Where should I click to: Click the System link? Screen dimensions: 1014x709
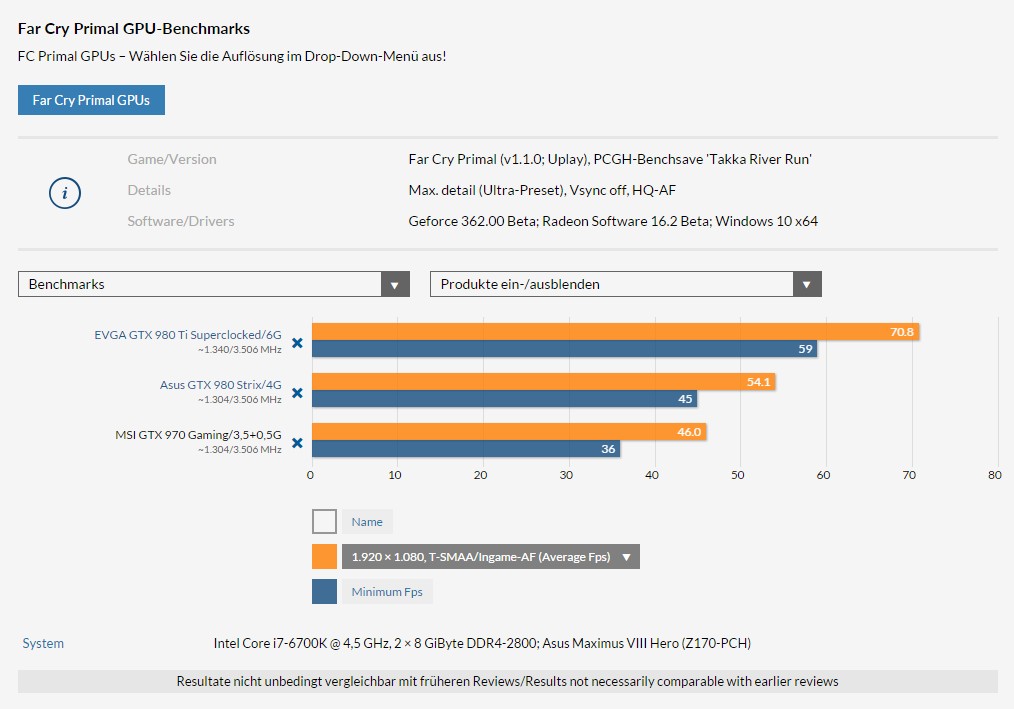click(x=43, y=643)
